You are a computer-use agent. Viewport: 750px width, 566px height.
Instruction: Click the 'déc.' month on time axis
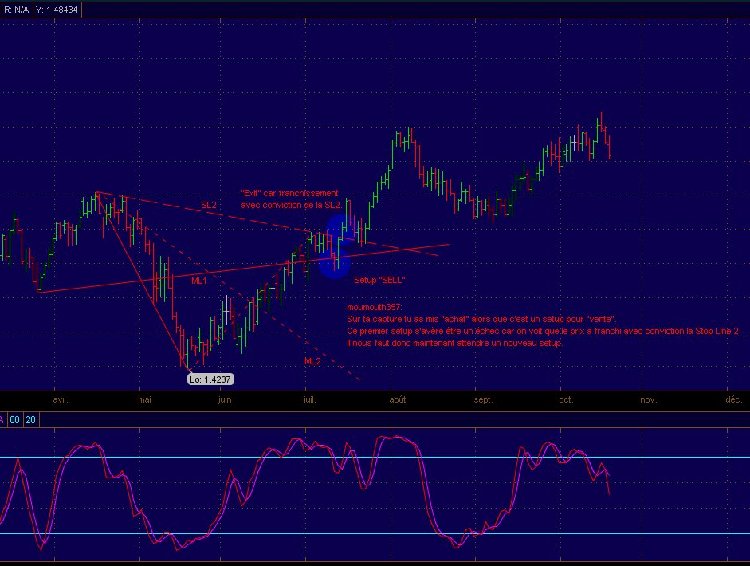tap(733, 400)
